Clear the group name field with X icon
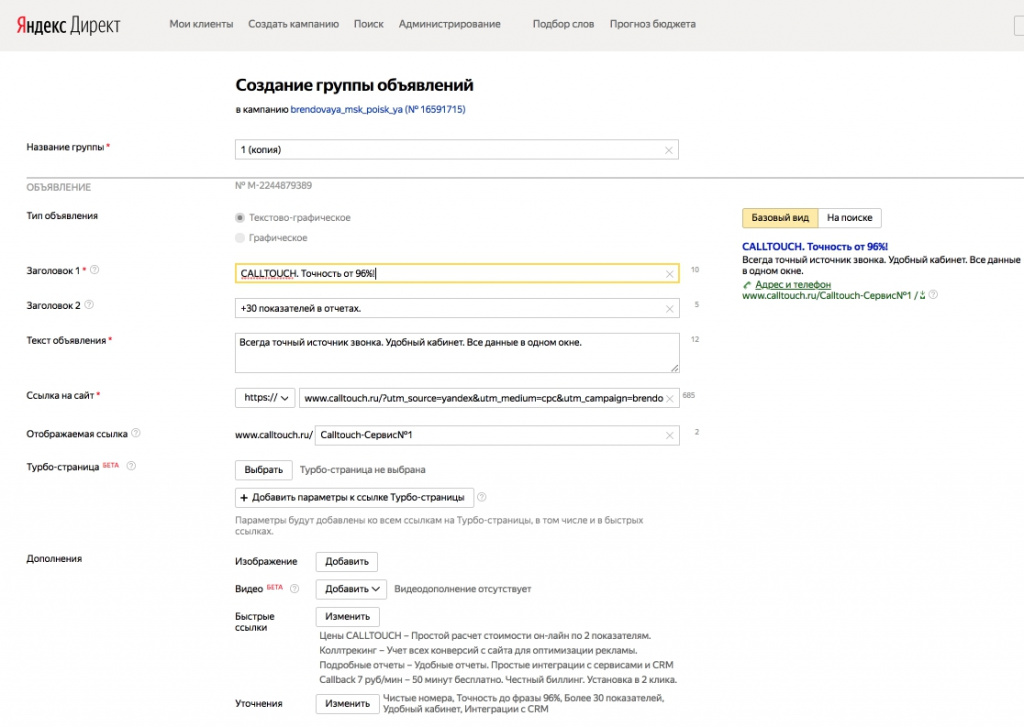Image resolution: width=1024 pixels, height=727 pixels. click(x=668, y=150)
